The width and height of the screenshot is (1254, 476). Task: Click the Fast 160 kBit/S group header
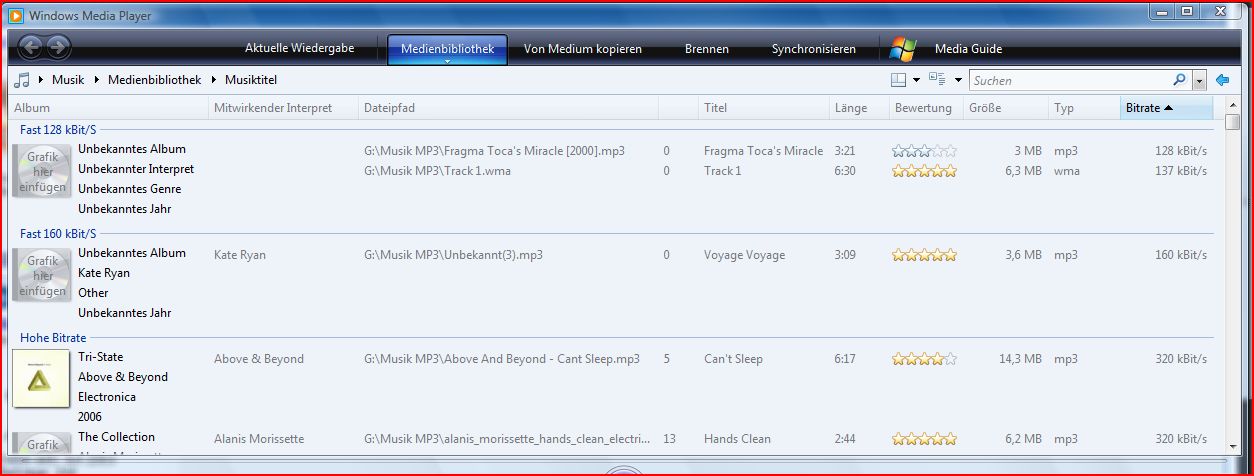tap(58, 234)
